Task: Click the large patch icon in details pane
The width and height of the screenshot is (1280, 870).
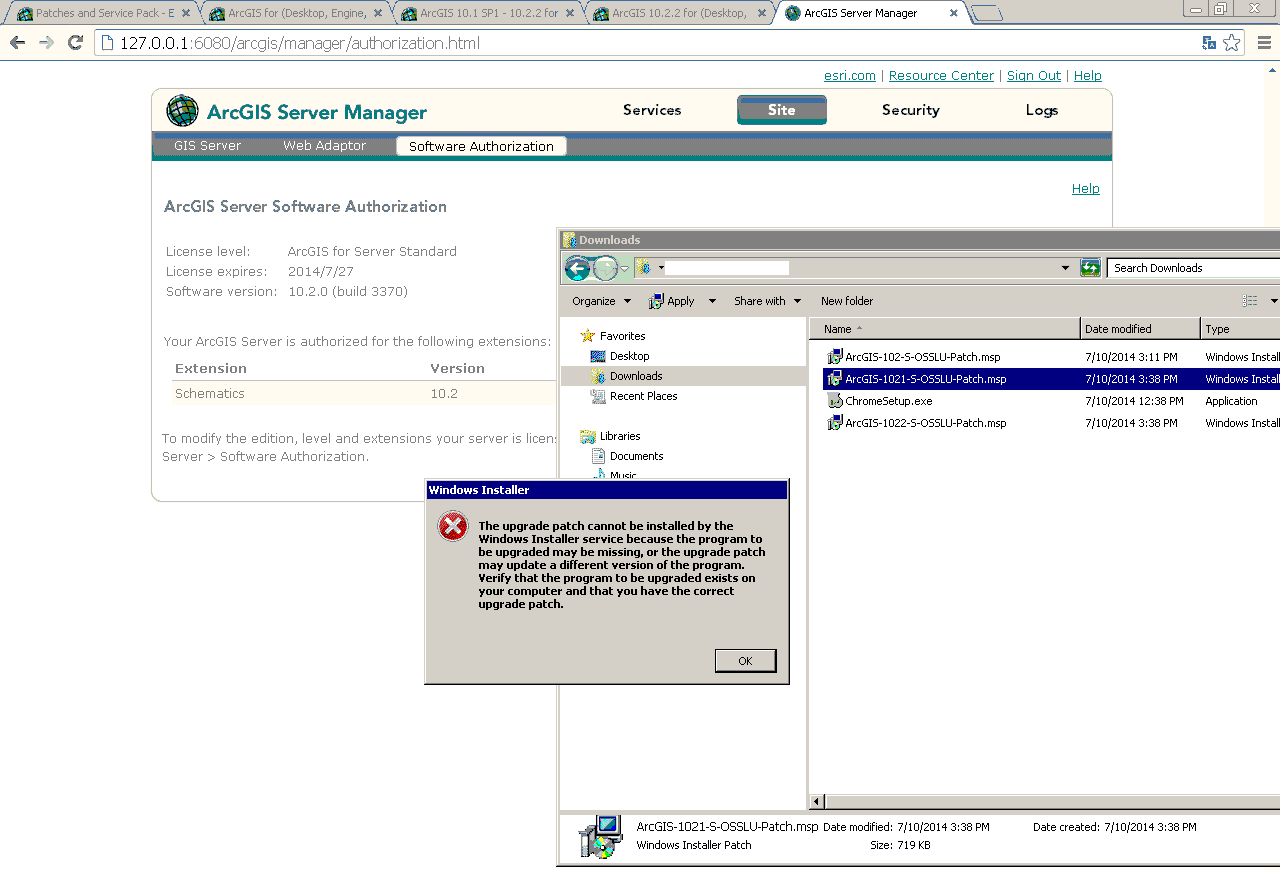Action: [x=601, y=837]
